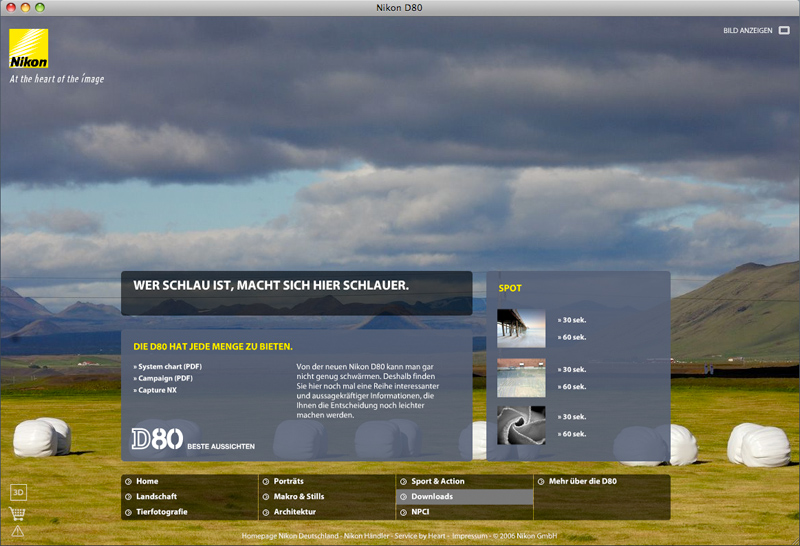Click the D80 logo in the panel
The width and height of the screenshot is (800, 546).
point(157,439)
